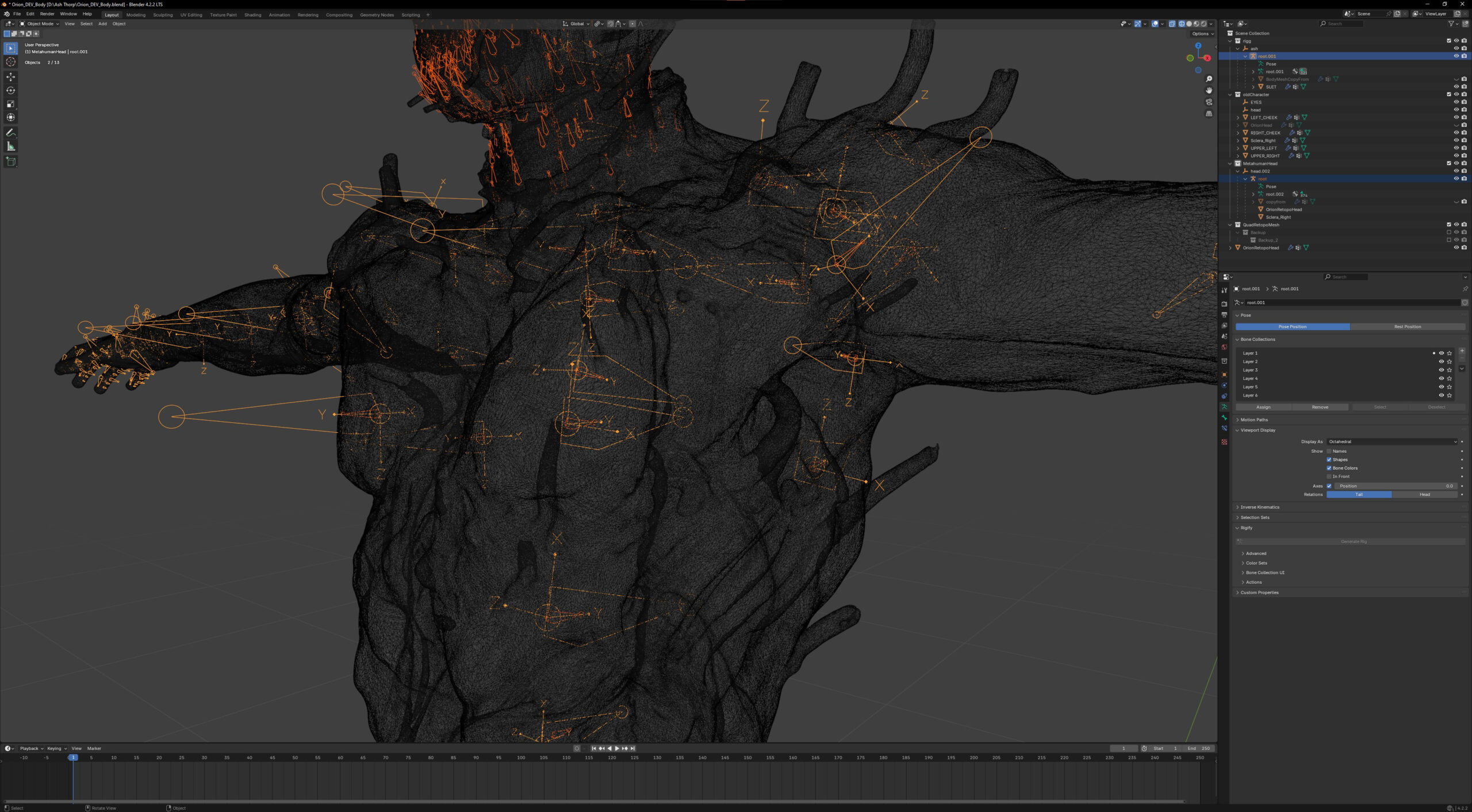Open the outliner filter dropdown
The image size is (1472, 812).
point(1454,24)
